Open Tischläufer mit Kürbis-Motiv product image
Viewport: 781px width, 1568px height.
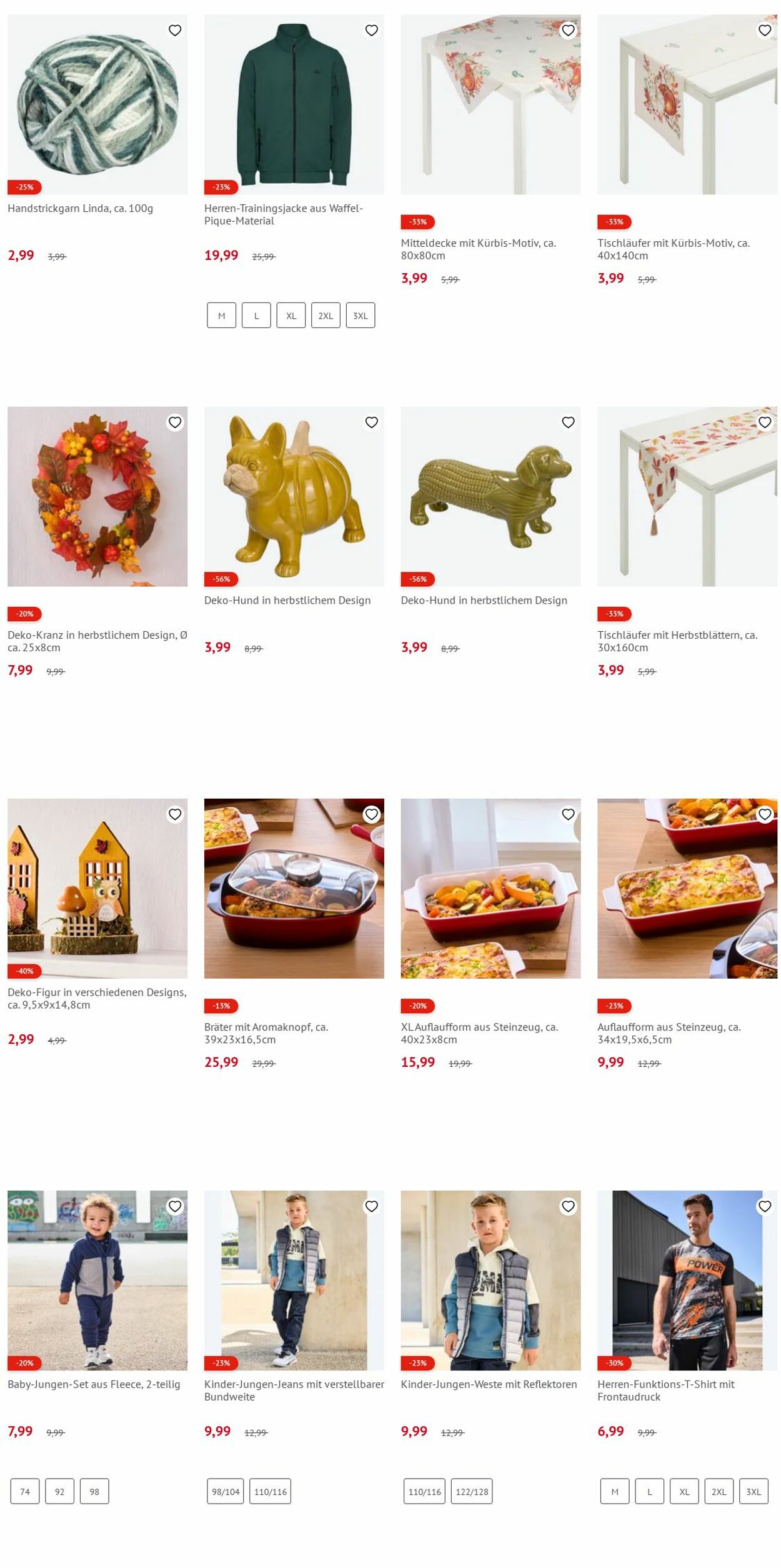tap(687, 104)
